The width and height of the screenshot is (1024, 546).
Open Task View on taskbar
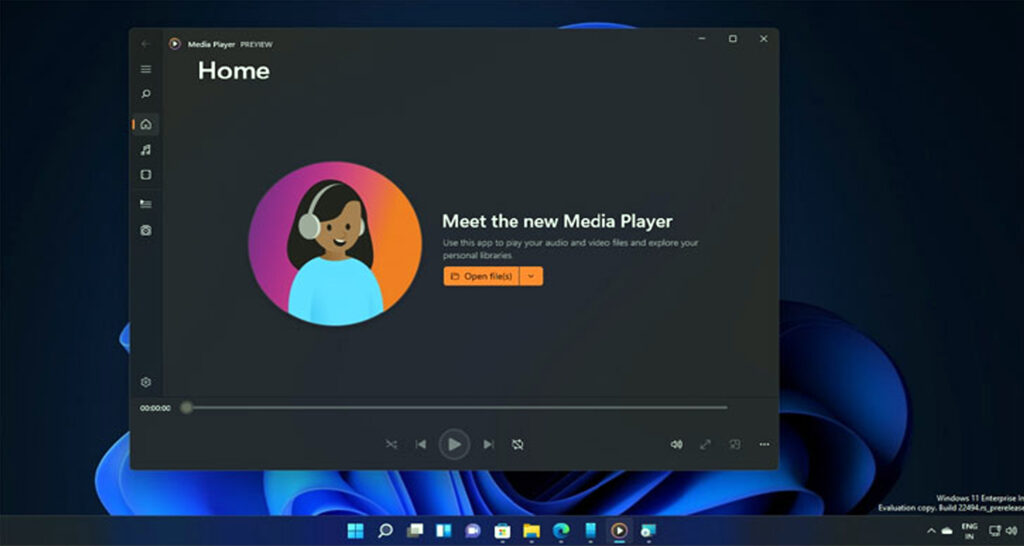[x=415, y=530]
